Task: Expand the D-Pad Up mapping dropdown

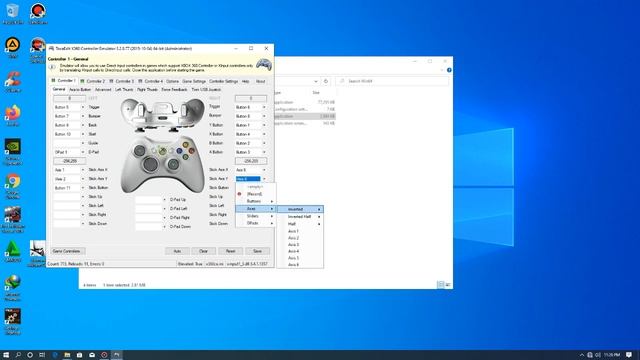Action: (164, 200)
